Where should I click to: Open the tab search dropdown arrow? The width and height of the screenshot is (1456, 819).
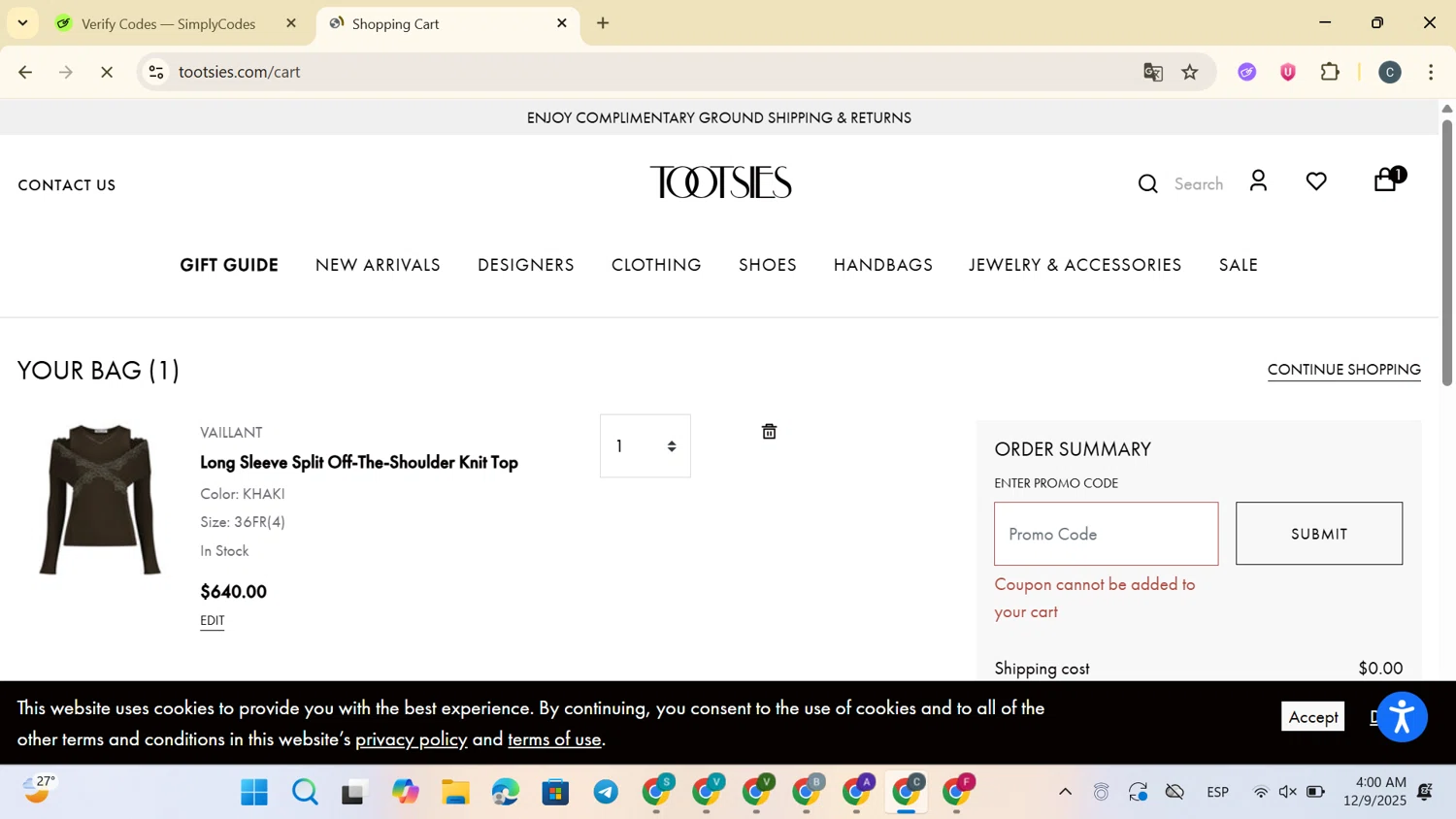tap(22, 23)
